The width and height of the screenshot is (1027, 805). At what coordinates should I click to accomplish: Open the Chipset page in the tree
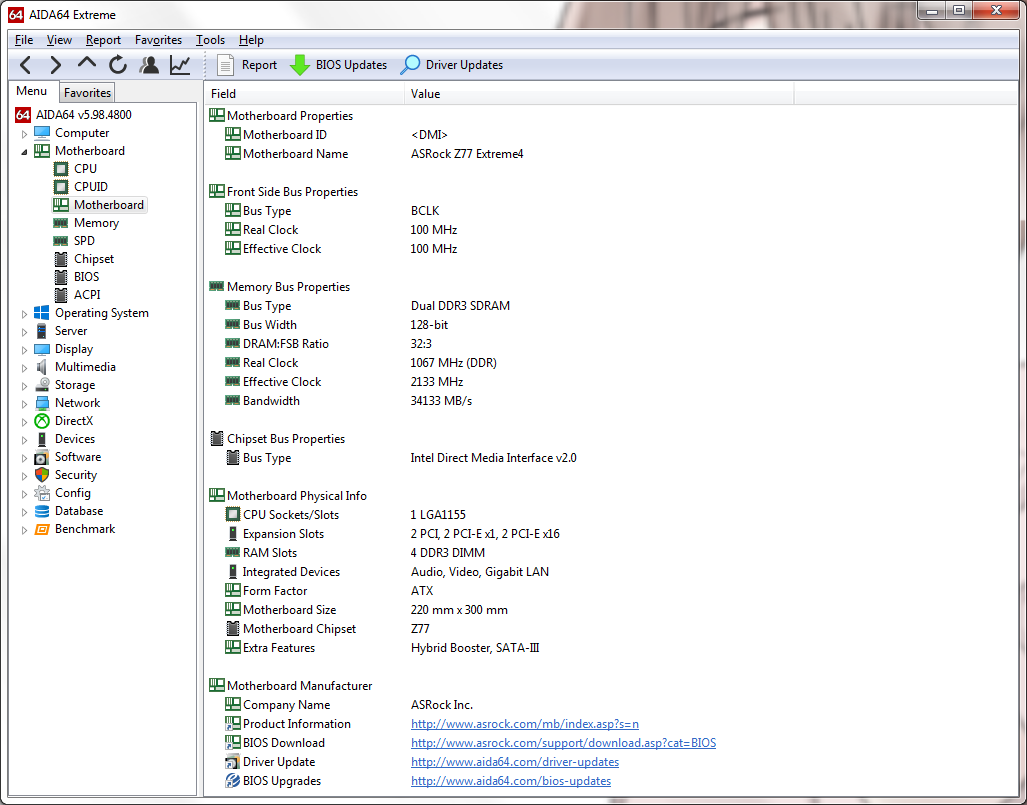point(94,259)
